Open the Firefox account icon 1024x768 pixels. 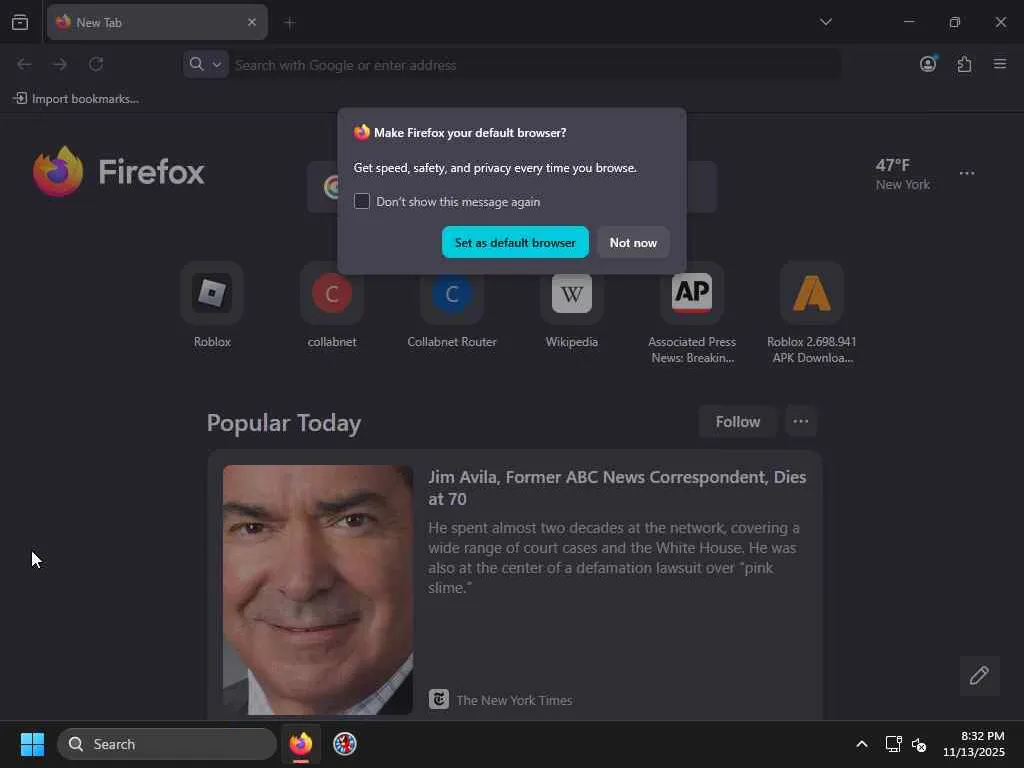[x=928, y=64]
